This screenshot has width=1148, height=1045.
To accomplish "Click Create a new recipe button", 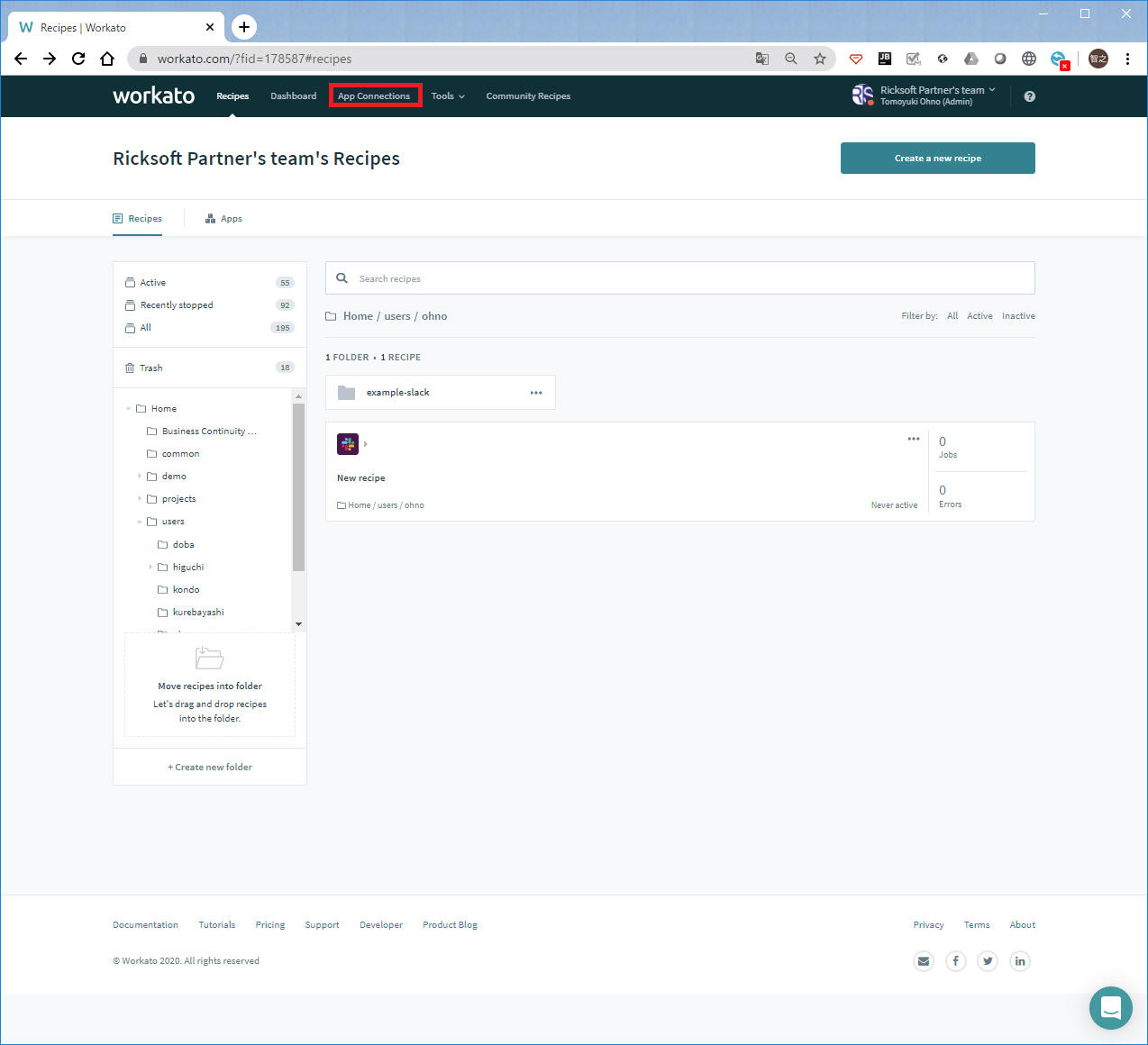I will click(938, 158).
